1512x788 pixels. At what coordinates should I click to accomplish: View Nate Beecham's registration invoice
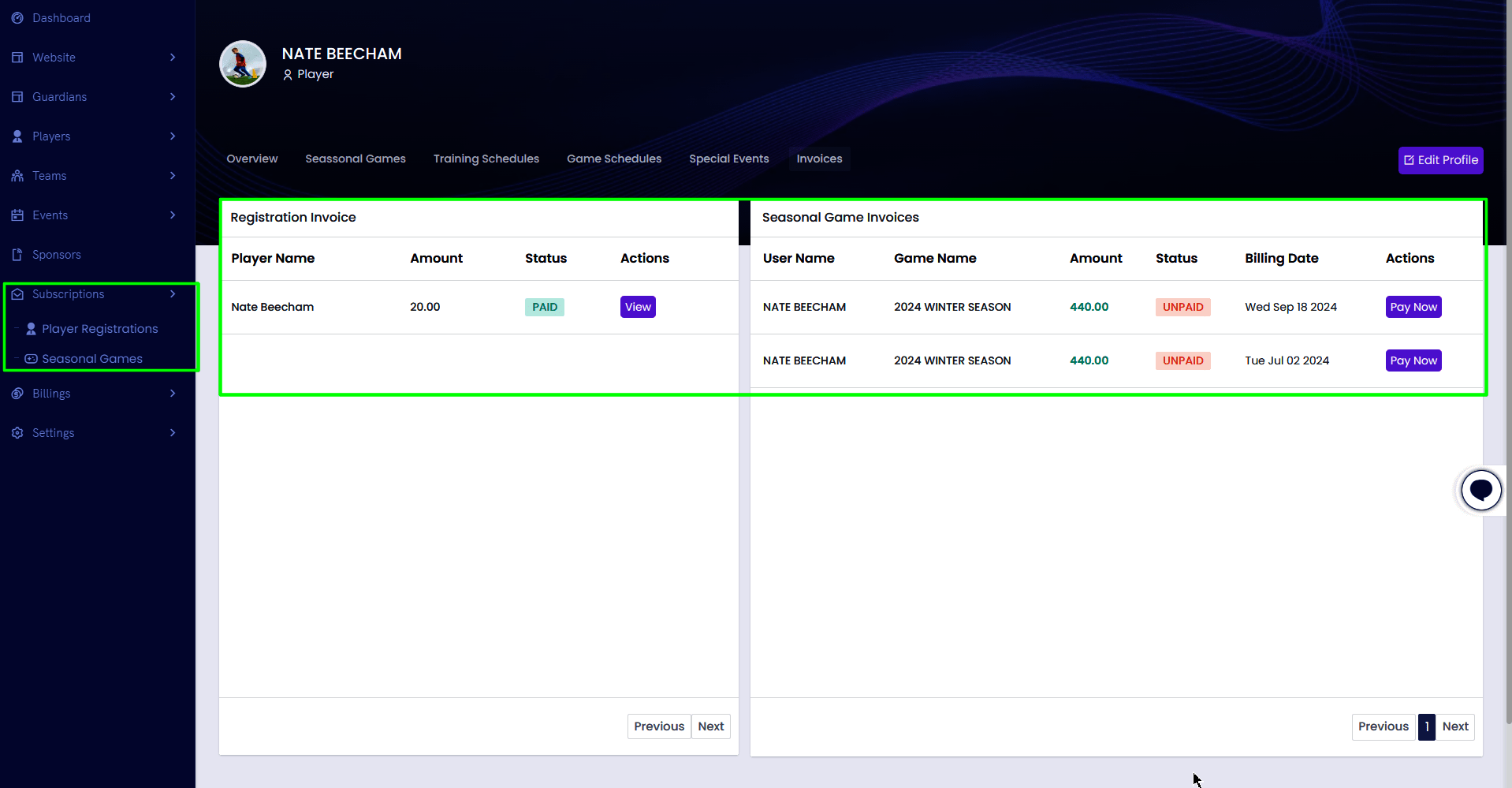coord(638,307)
